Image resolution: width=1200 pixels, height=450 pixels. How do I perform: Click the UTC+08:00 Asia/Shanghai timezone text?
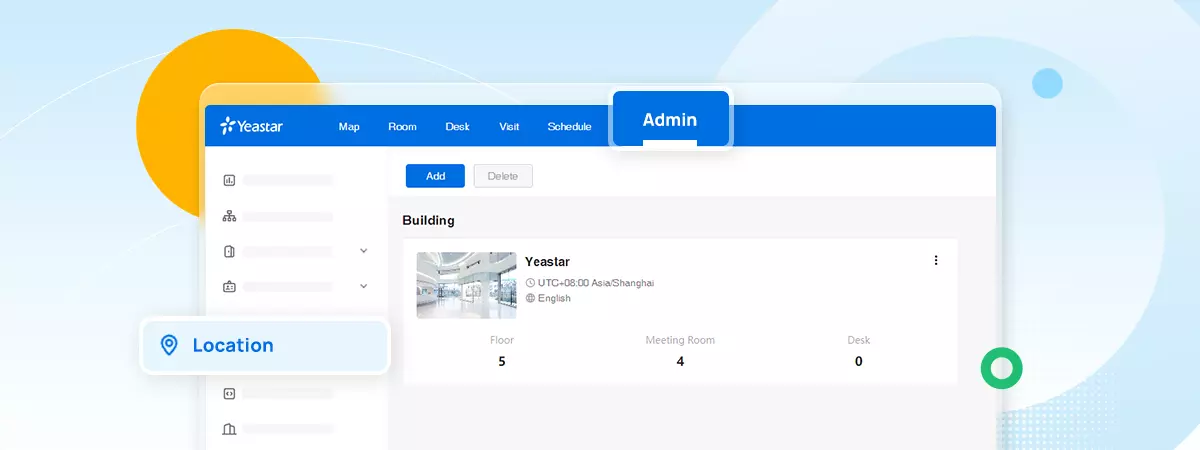point(596,283)
